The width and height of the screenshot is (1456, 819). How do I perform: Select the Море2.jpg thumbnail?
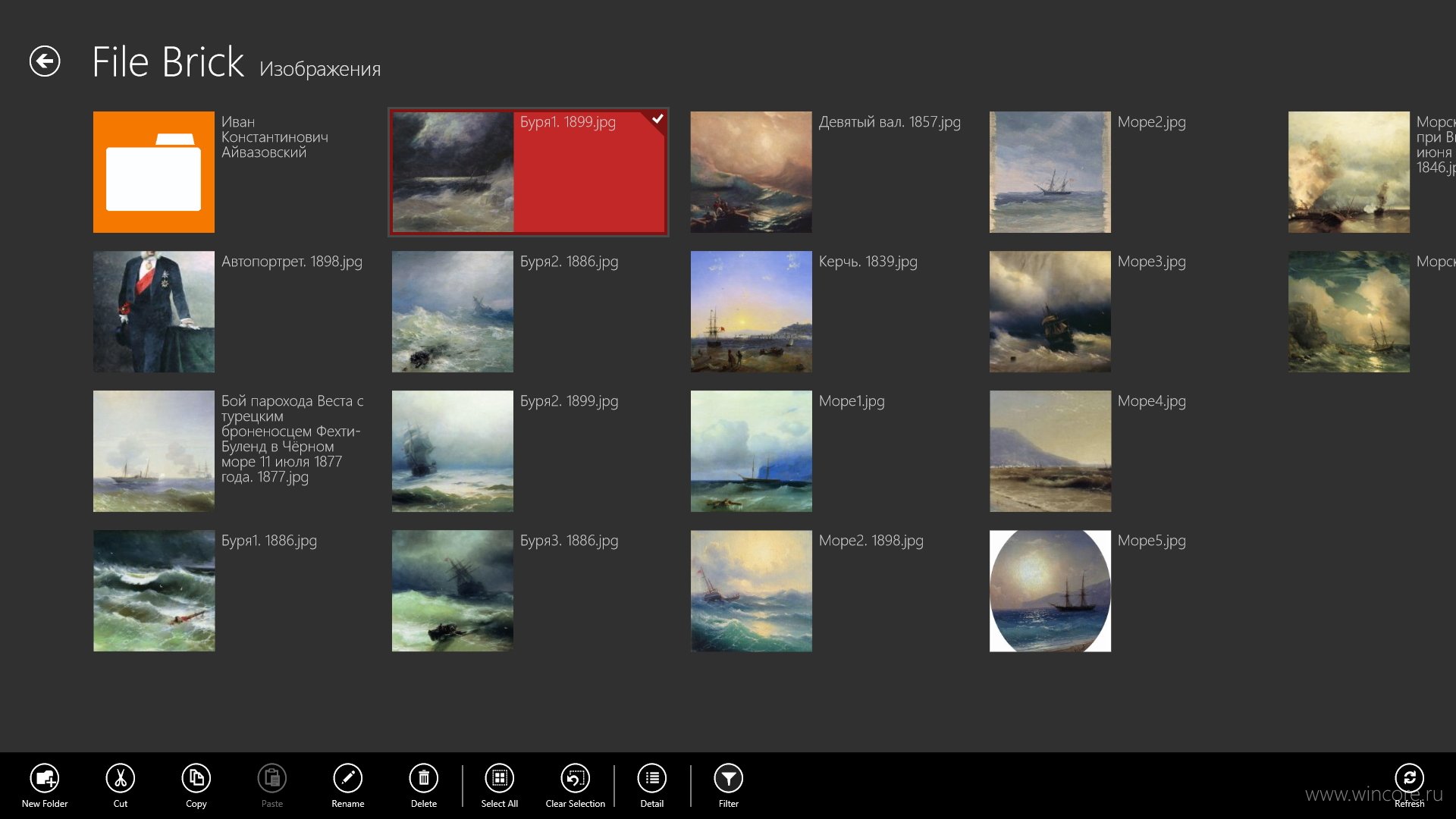tap(1050, 172)
